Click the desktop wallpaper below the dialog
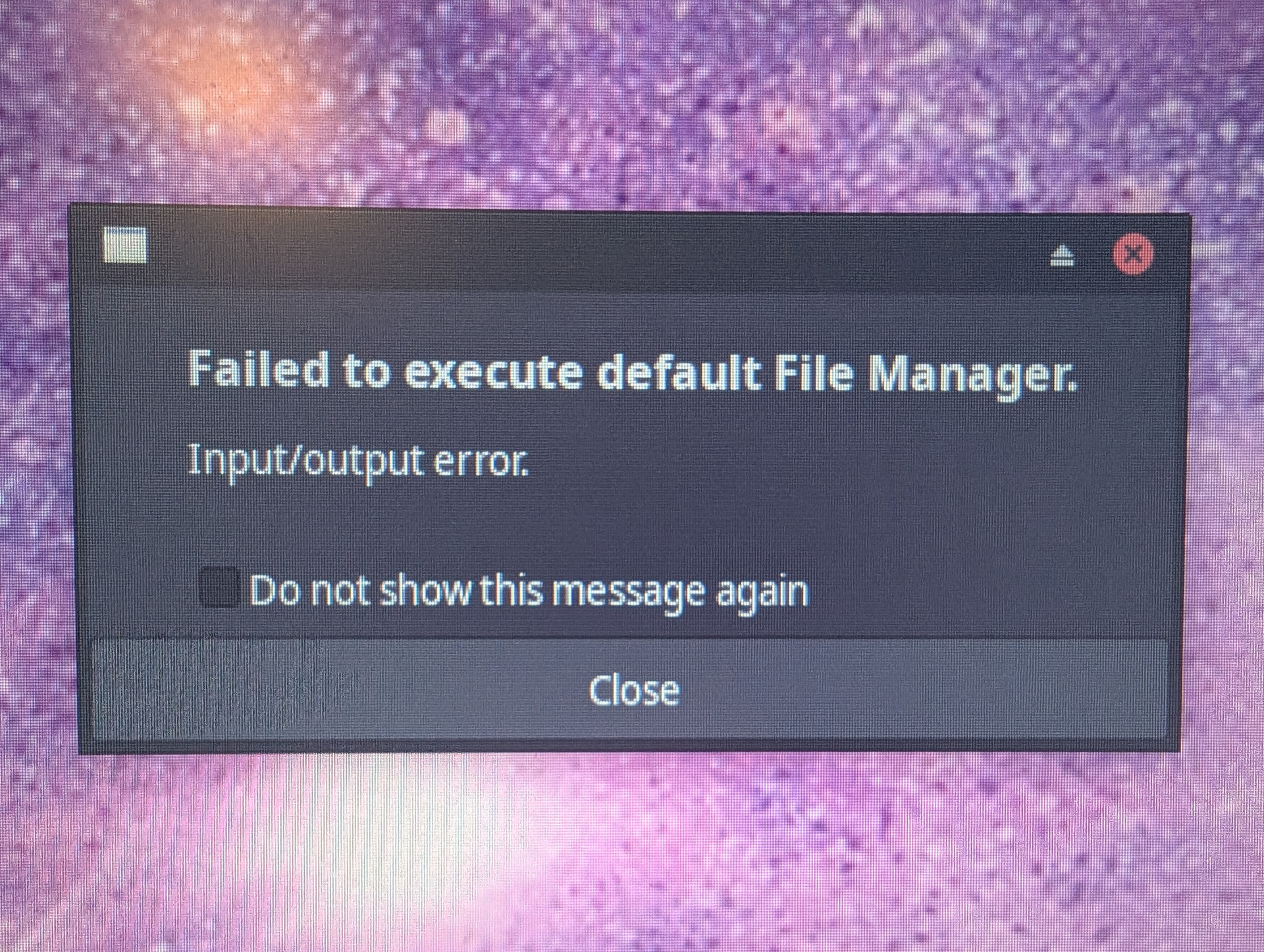Screen dimensions: 1264x952 632,856
